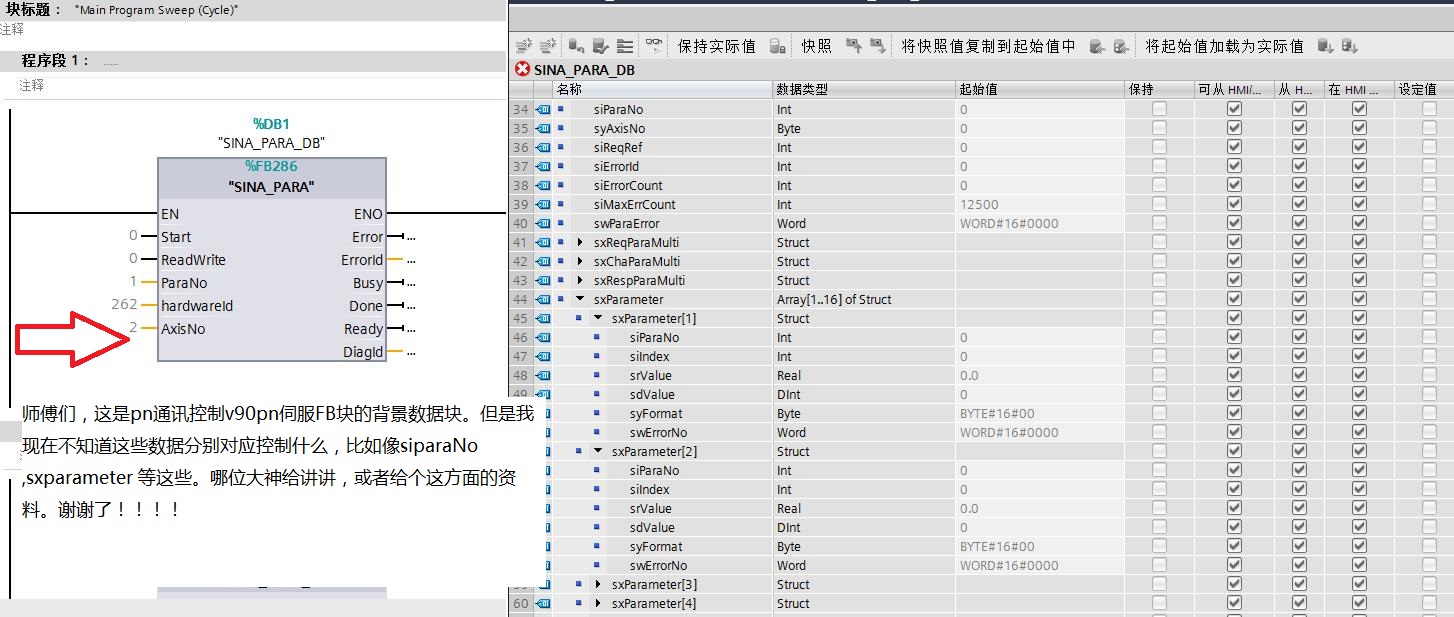This screenshot has height=617, width=1454.
Task: Click the monitor-all glasses icon in toolbar
Action: [x=653, y=46]
